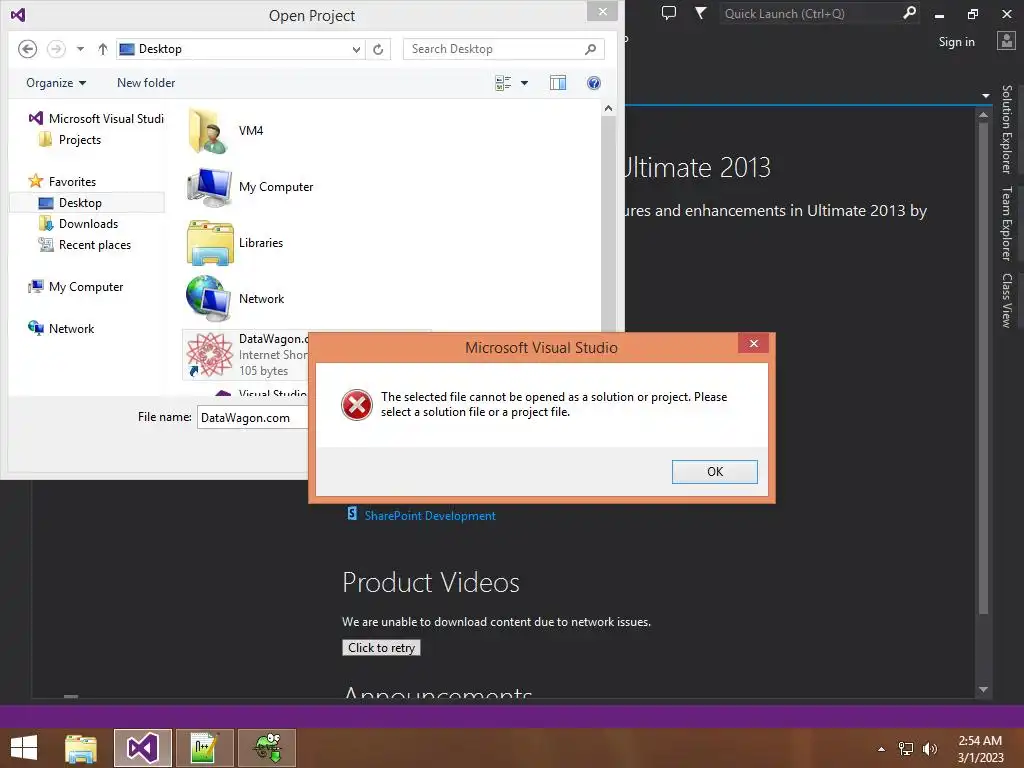
Task: Click the file list scroll-up arrow
Action: [608, 108]
